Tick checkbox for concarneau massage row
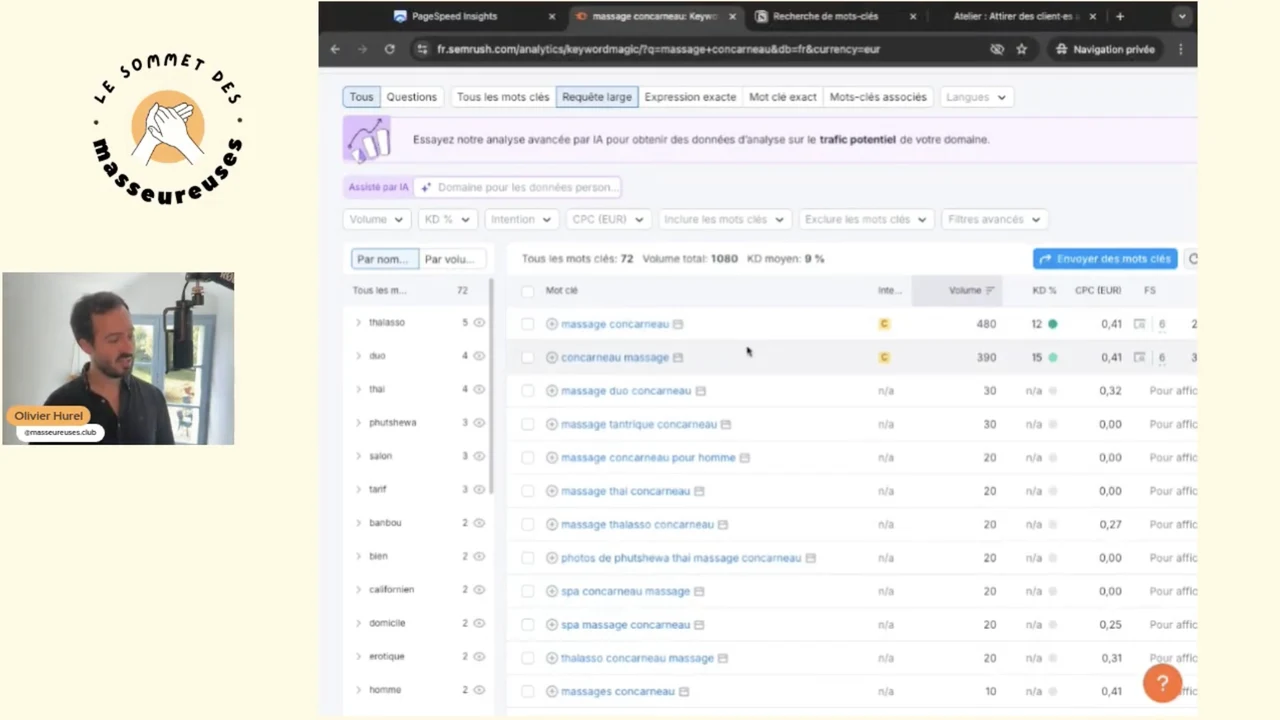 pyautogui.click(x=527, y=357)
